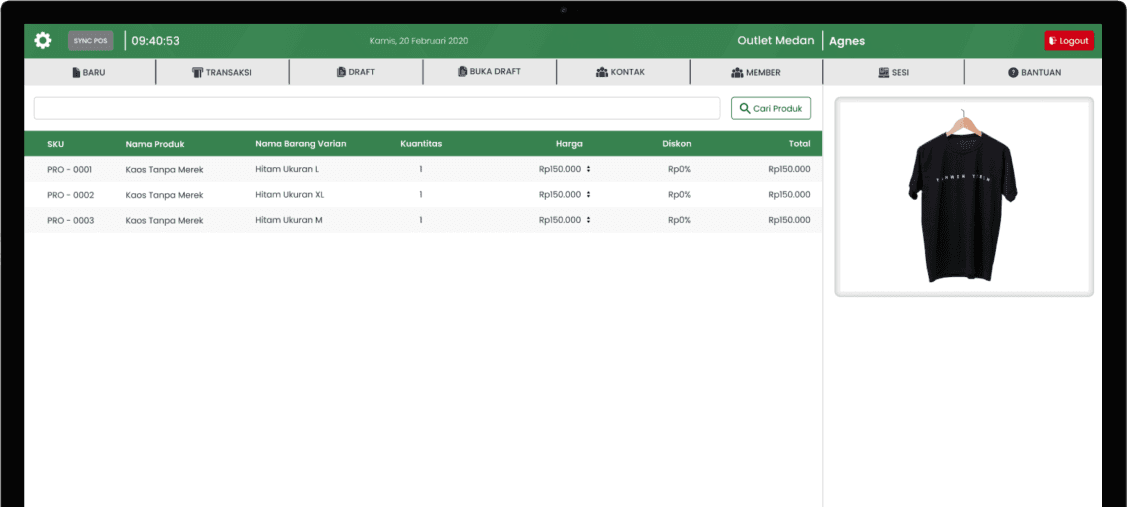
Task: Open the Bantuan menu tab
Action: (x=1034, y=72)
